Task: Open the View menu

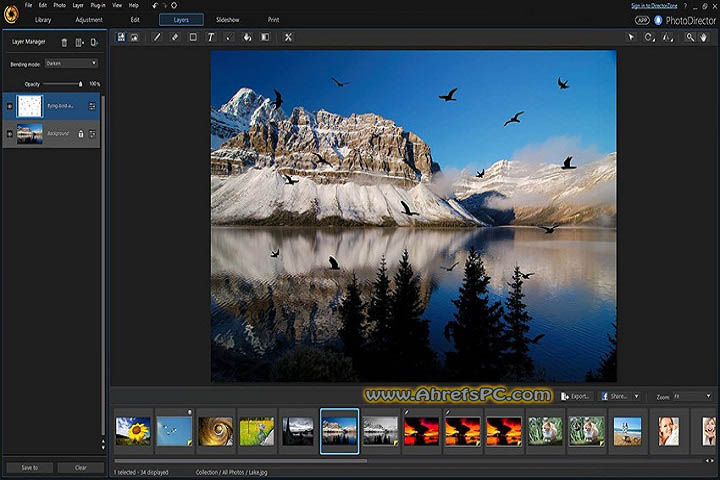Action: pos(117,6)
